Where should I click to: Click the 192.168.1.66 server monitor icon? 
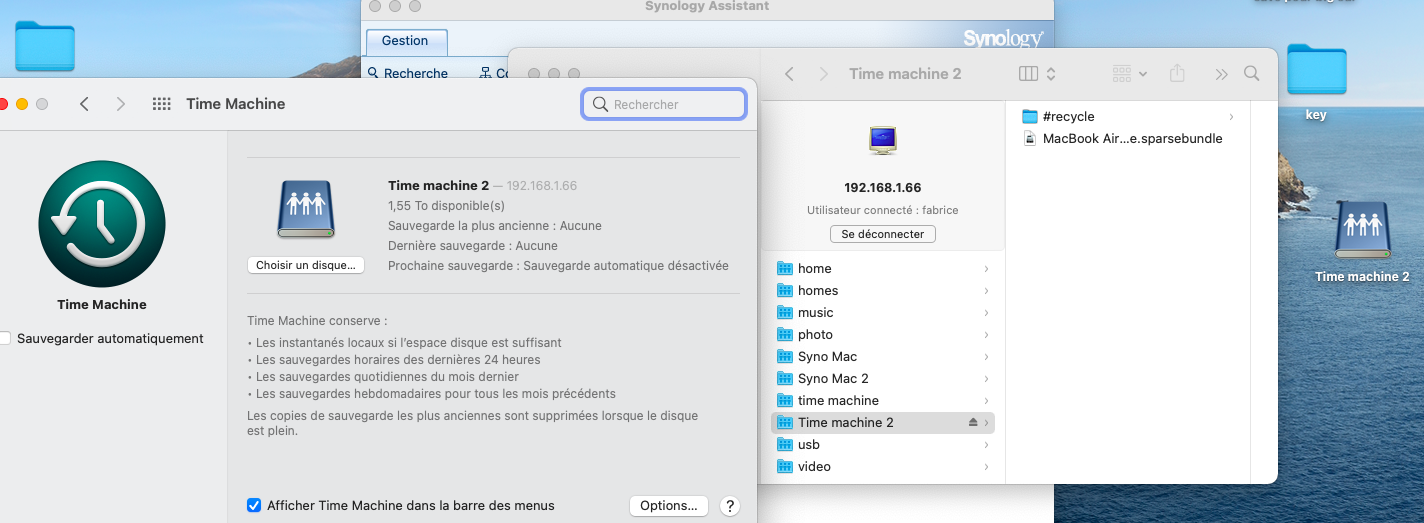tap(883, 140)
